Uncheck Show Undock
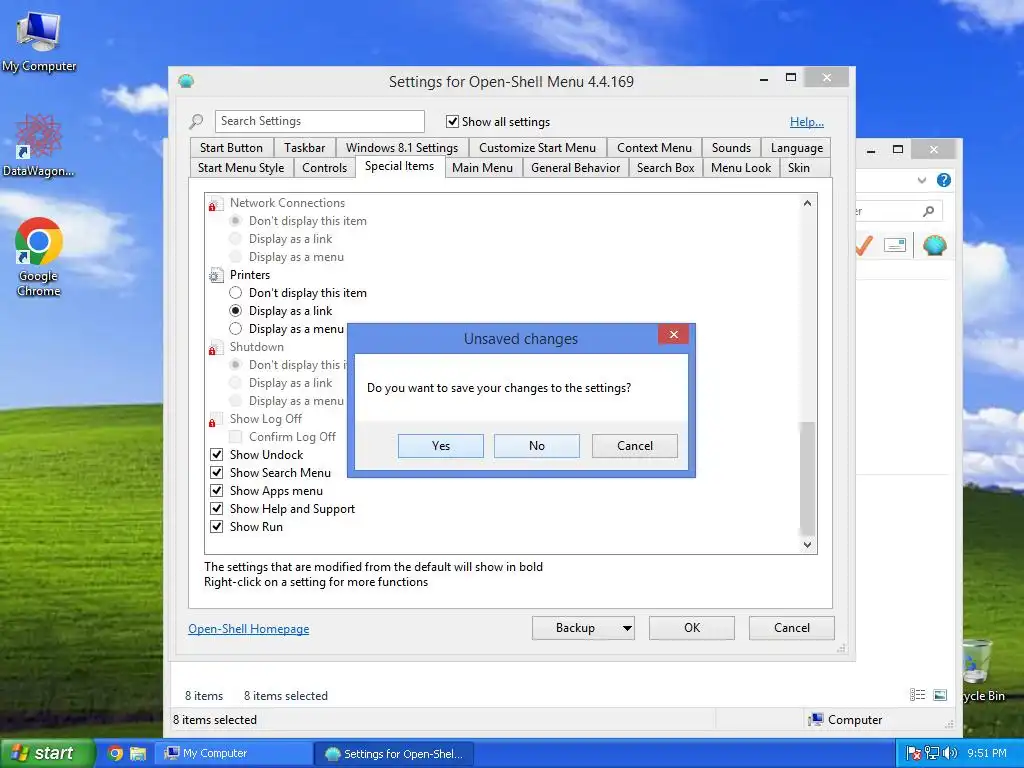The width and height of the screenshot is (1024, 768). click(217, 455)
